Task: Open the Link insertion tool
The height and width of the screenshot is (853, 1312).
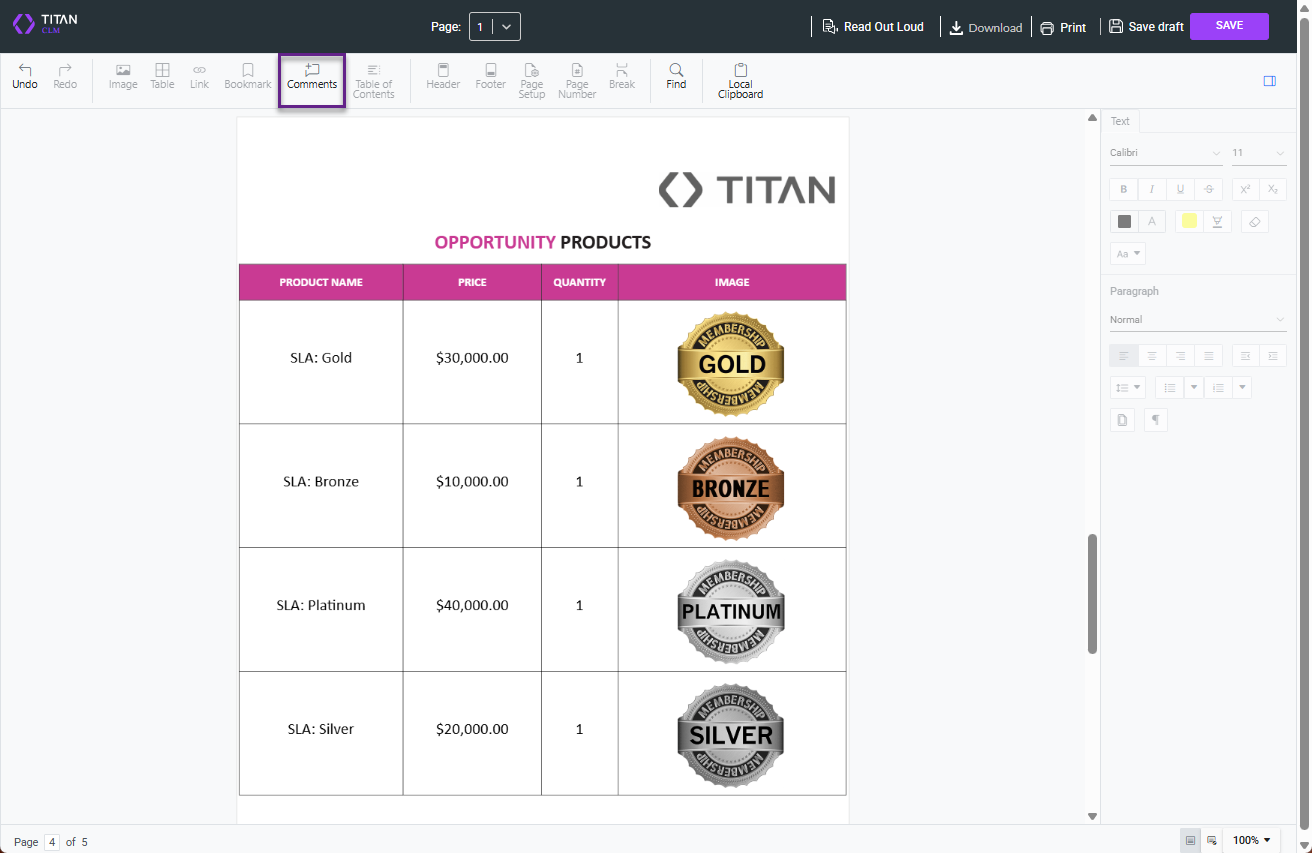Action: [x=198, y=76]
